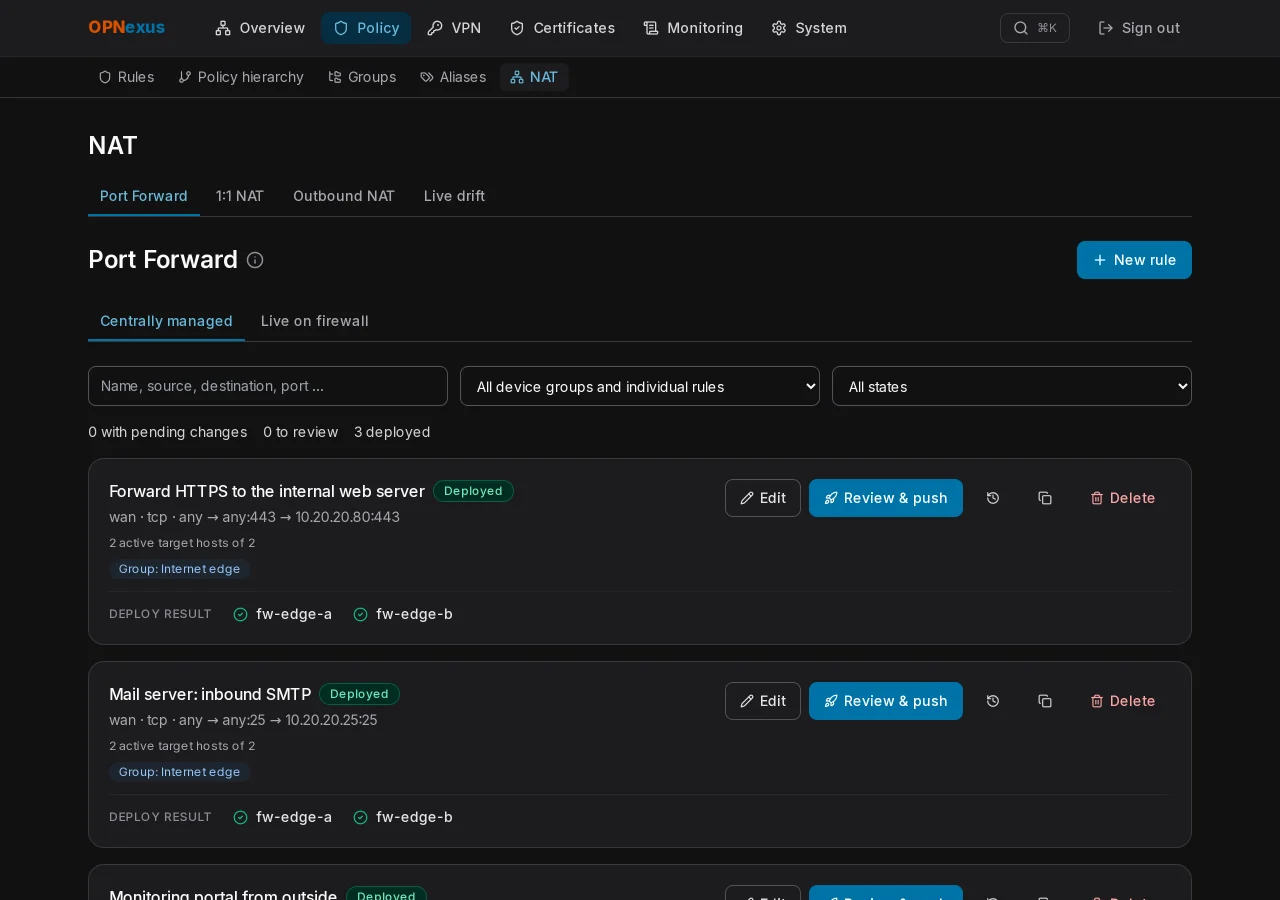Switch to Live on firewall tab
The image size is (1280, 900).
(315, 321)
